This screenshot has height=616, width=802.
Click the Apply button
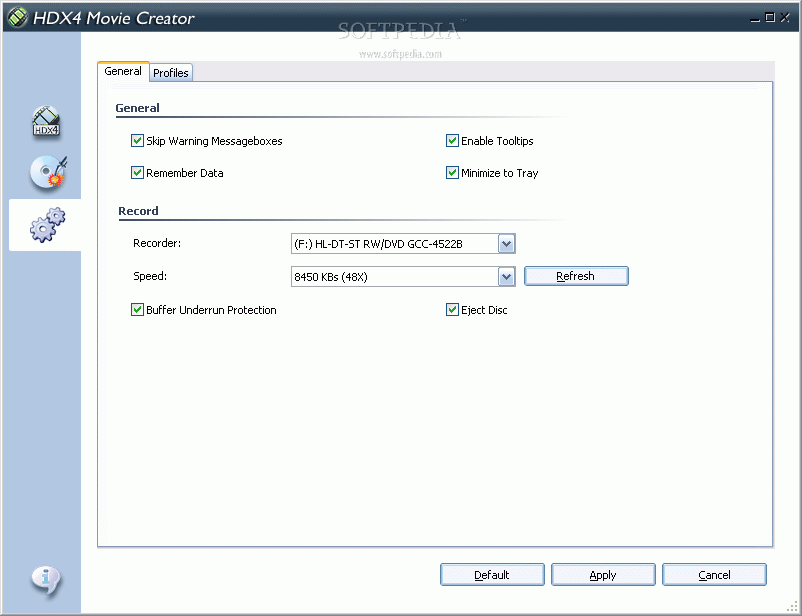pos(603,575)
